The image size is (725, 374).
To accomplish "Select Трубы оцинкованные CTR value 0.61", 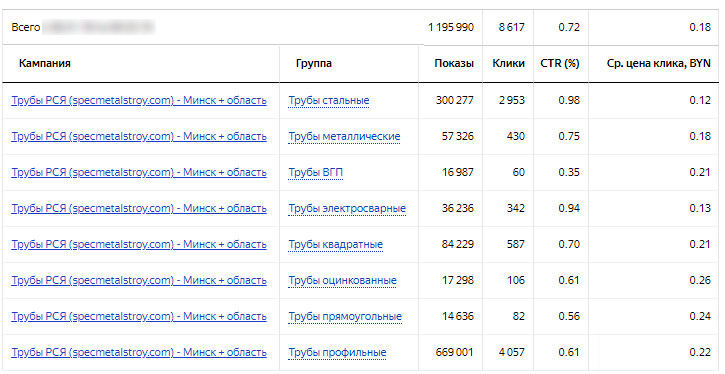I will pyautogui.click(x=569, y=281).
